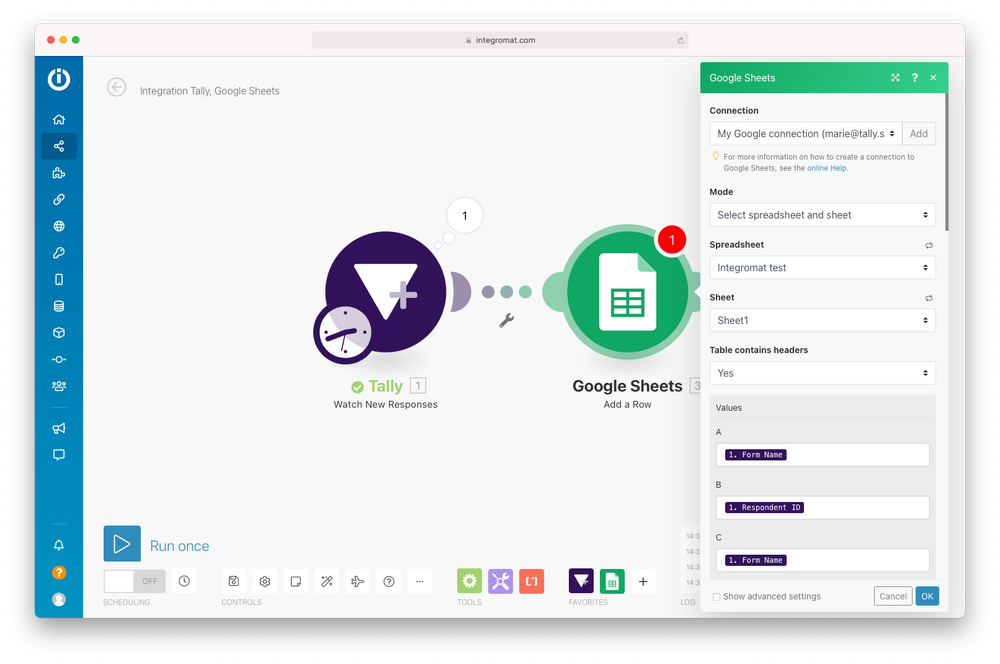Toggle the Sheet map switch icon
This screenshot has height=664, width=1000.
tap(929, 299)
